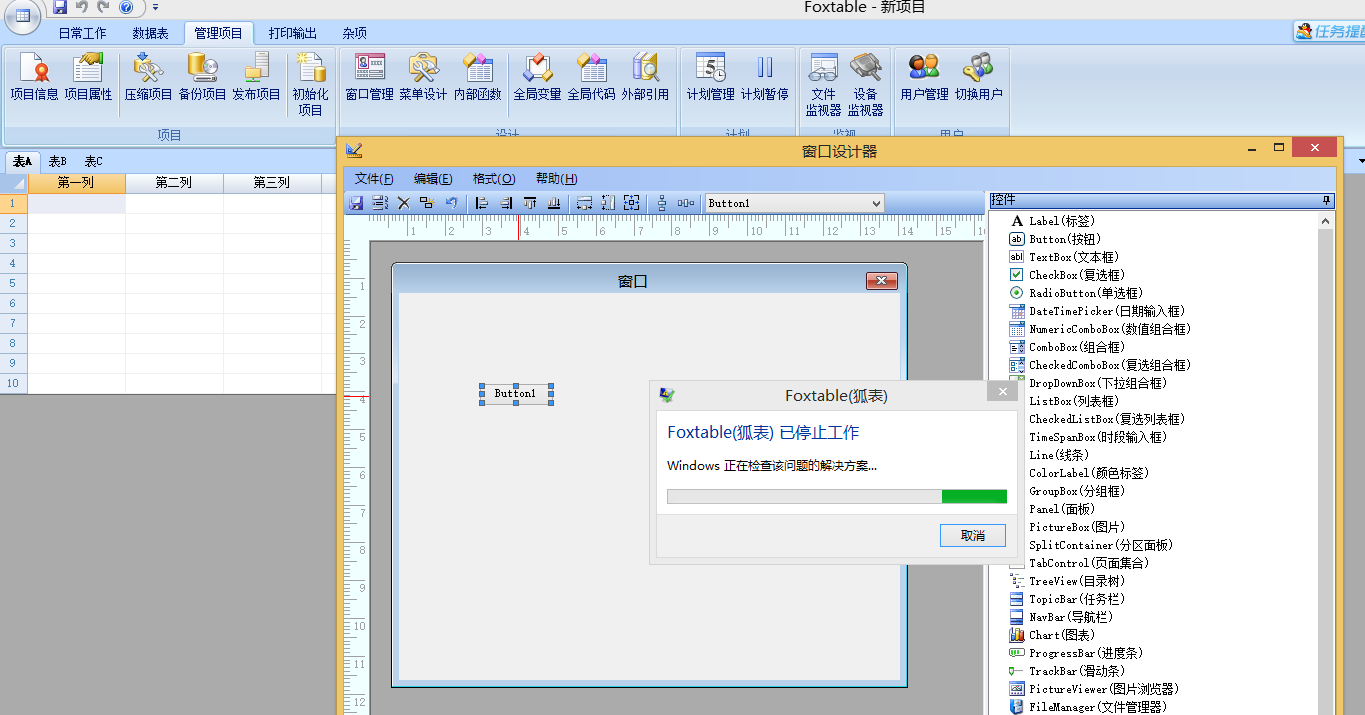Click the 外部引用 icon
Screen dimensions: 1365x715
click(x=645, y=76)
